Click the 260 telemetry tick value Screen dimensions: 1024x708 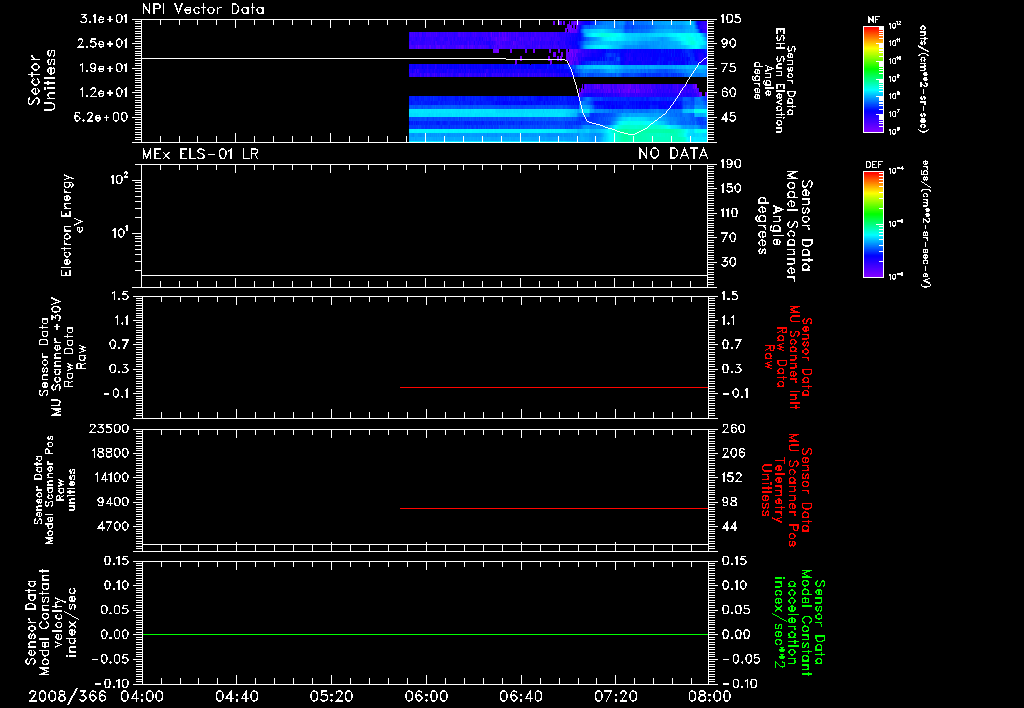[733, 428]
